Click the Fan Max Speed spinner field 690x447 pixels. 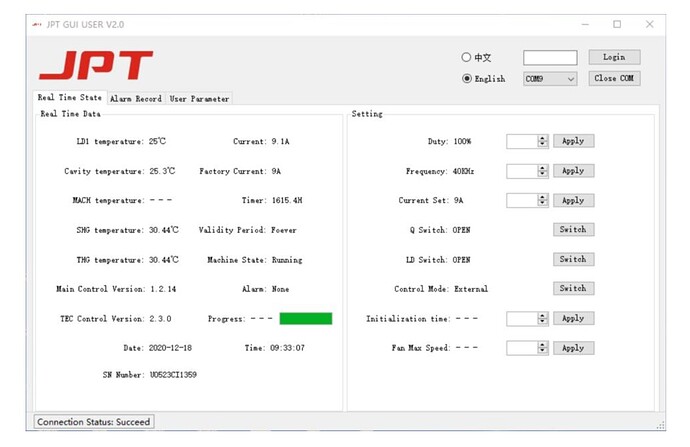[527, 348]
